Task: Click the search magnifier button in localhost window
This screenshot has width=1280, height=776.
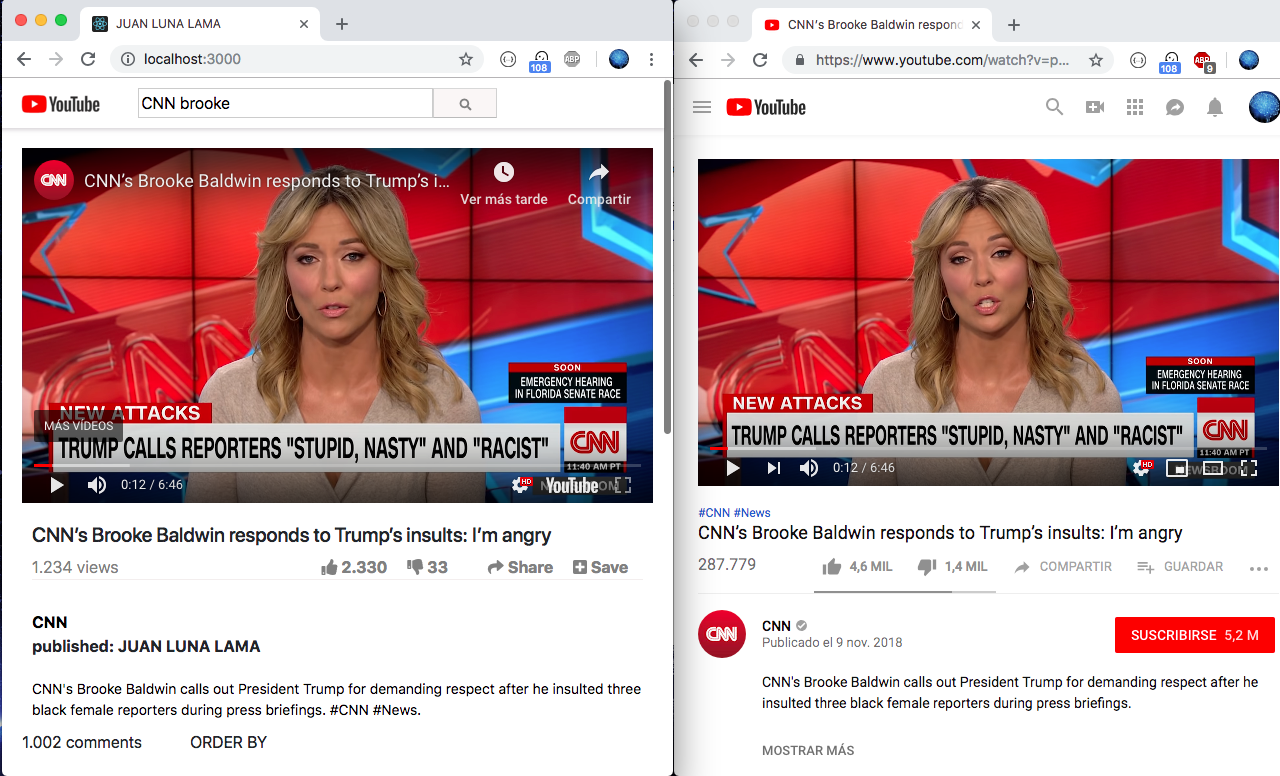Action: pyautogui.click(x=465, y=104)
